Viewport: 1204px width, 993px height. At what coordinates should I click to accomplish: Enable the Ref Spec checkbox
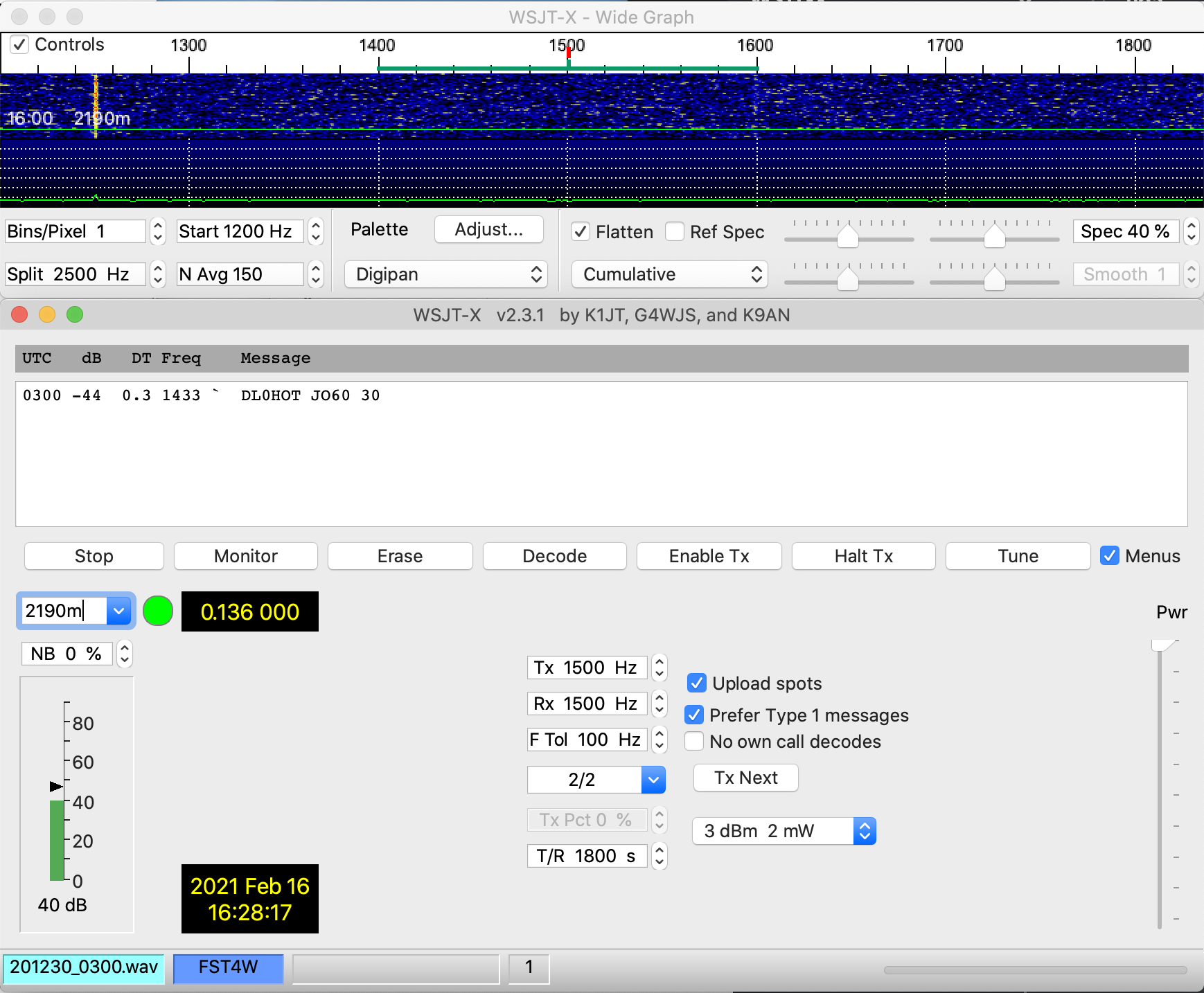pyautogui.click(x=675, y=232)
